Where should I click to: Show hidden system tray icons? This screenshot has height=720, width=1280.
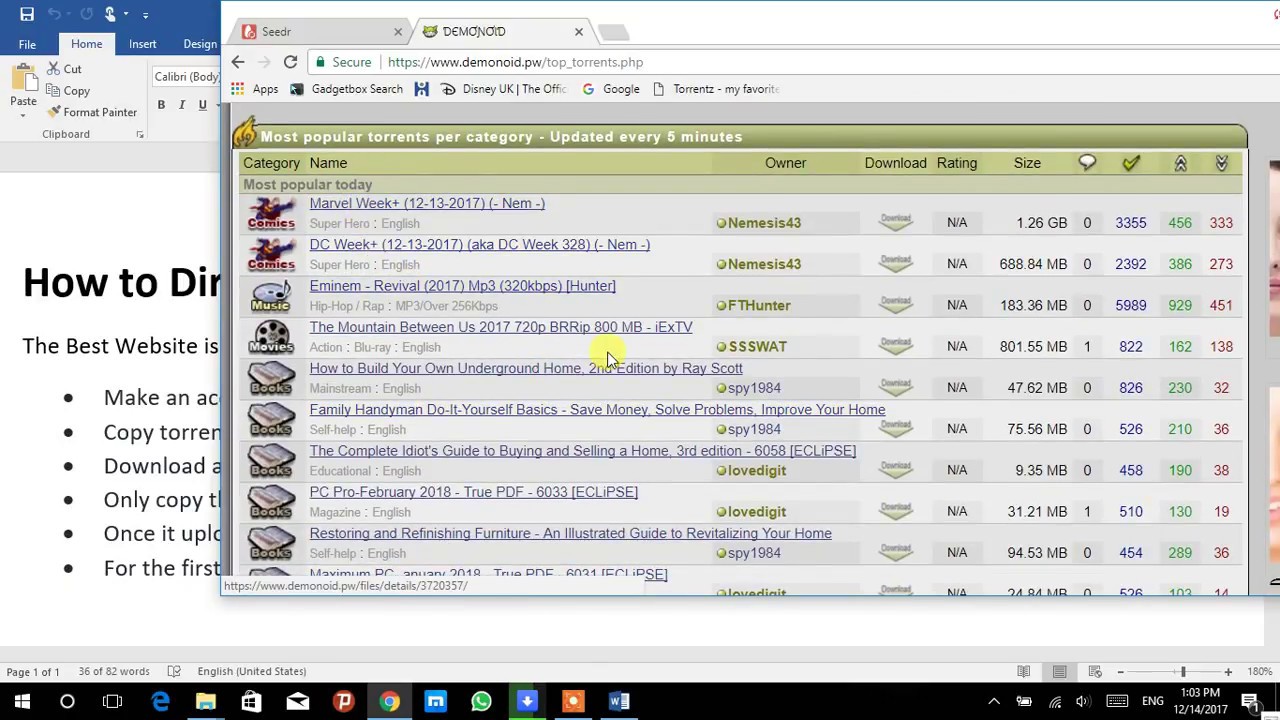[x=993, y=701]
